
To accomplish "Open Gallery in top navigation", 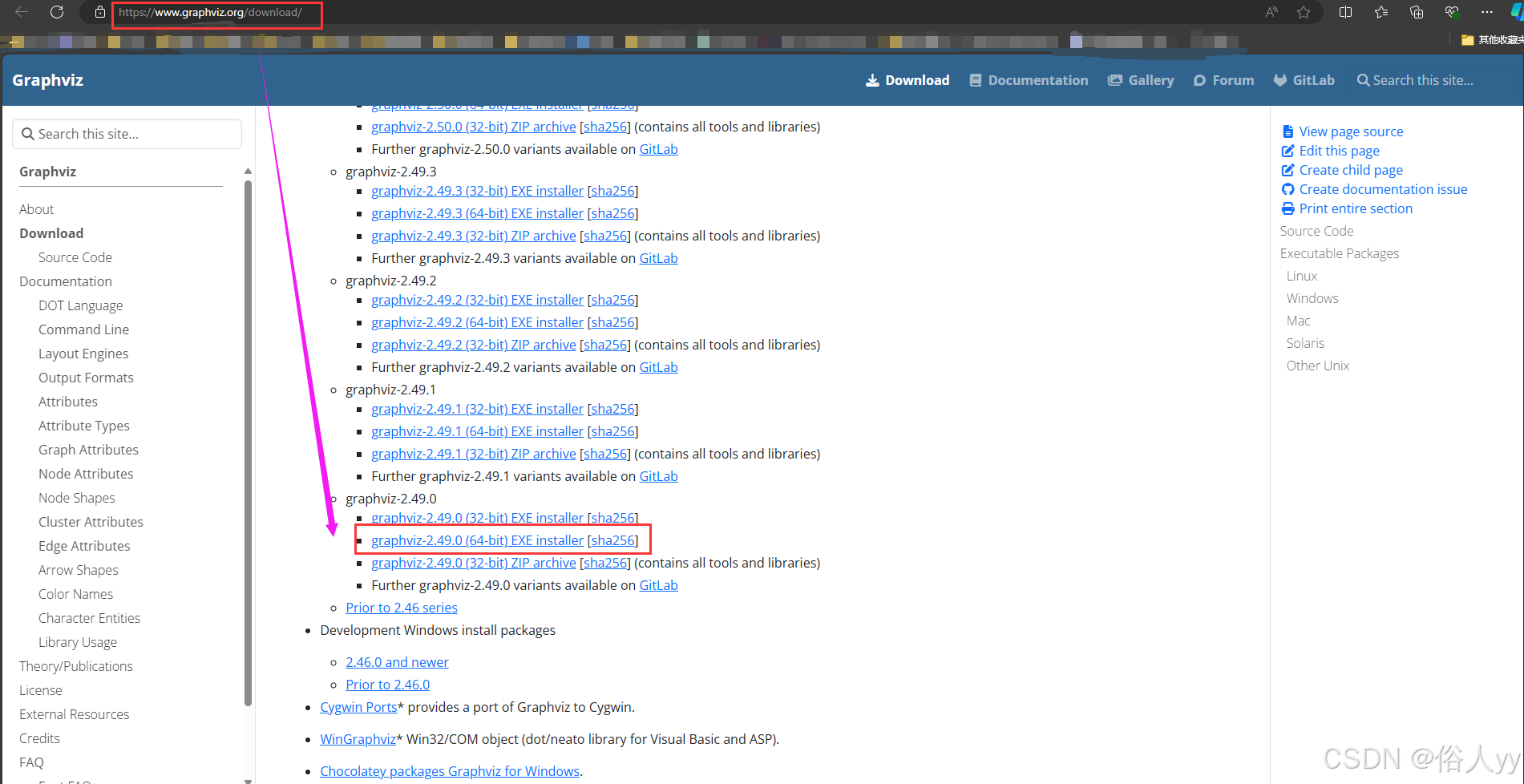I will click(x=1151, y=80).
